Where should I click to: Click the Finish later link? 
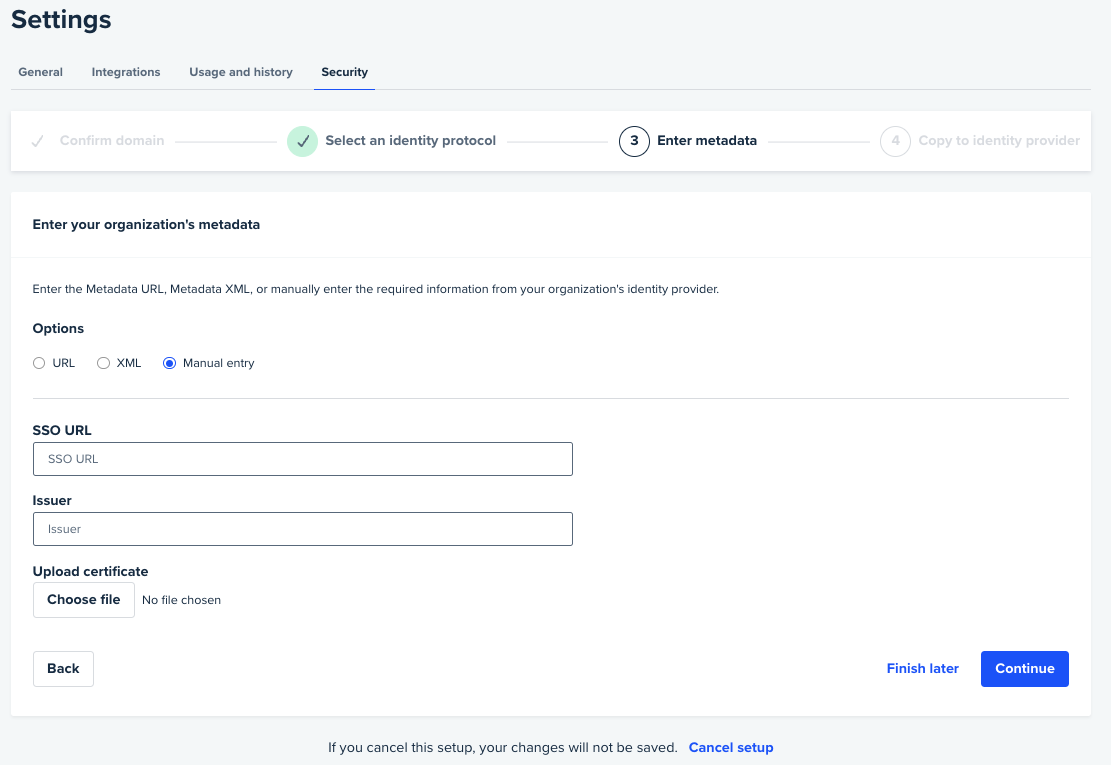[923, 669]
